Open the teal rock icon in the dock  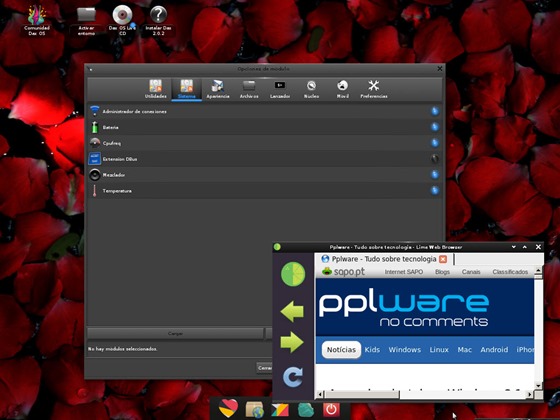306,410
